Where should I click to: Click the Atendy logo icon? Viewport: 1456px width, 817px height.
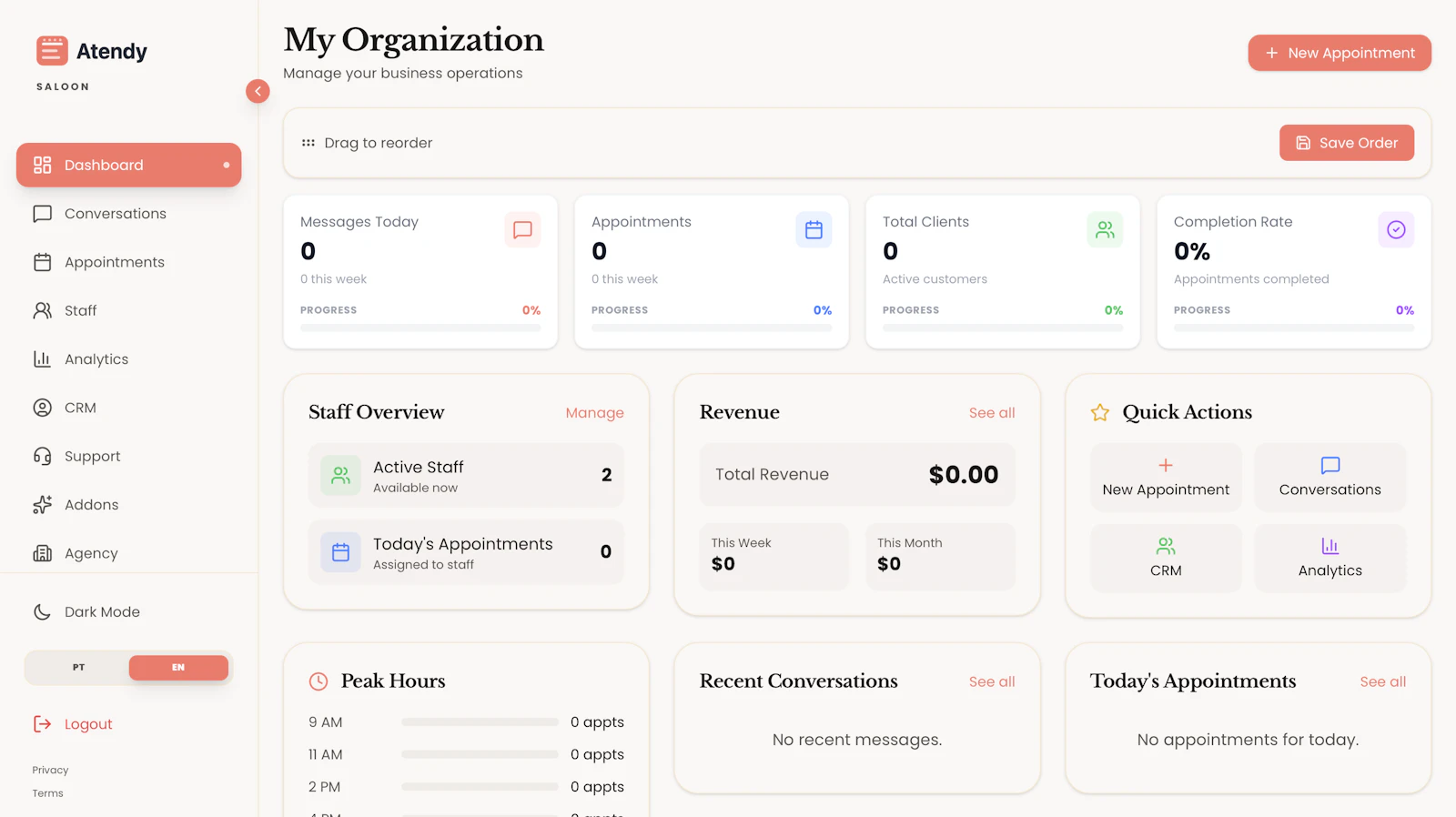pos(52,51)
